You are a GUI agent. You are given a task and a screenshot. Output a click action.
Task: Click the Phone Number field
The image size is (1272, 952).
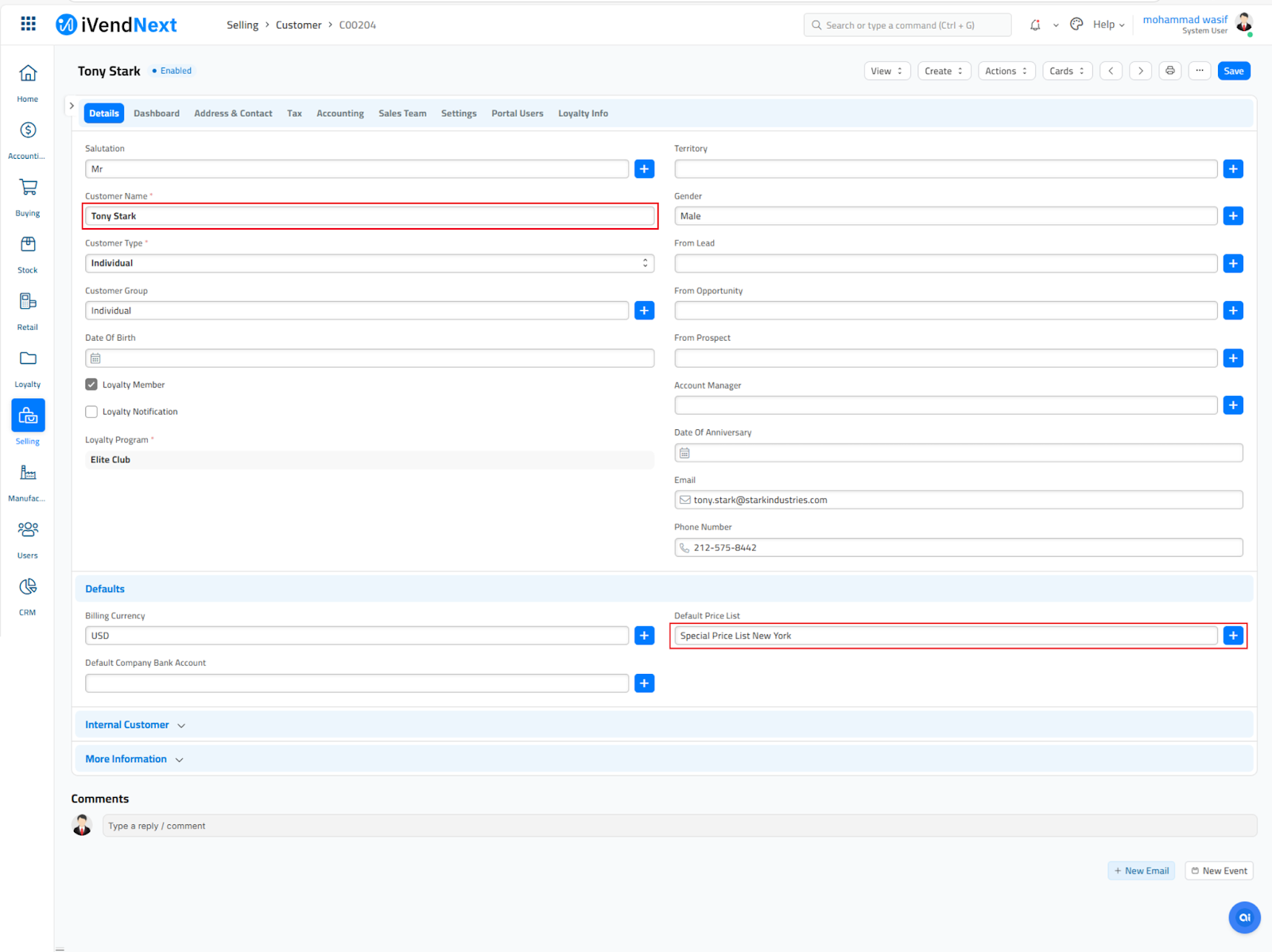click(x=959, y=548)
